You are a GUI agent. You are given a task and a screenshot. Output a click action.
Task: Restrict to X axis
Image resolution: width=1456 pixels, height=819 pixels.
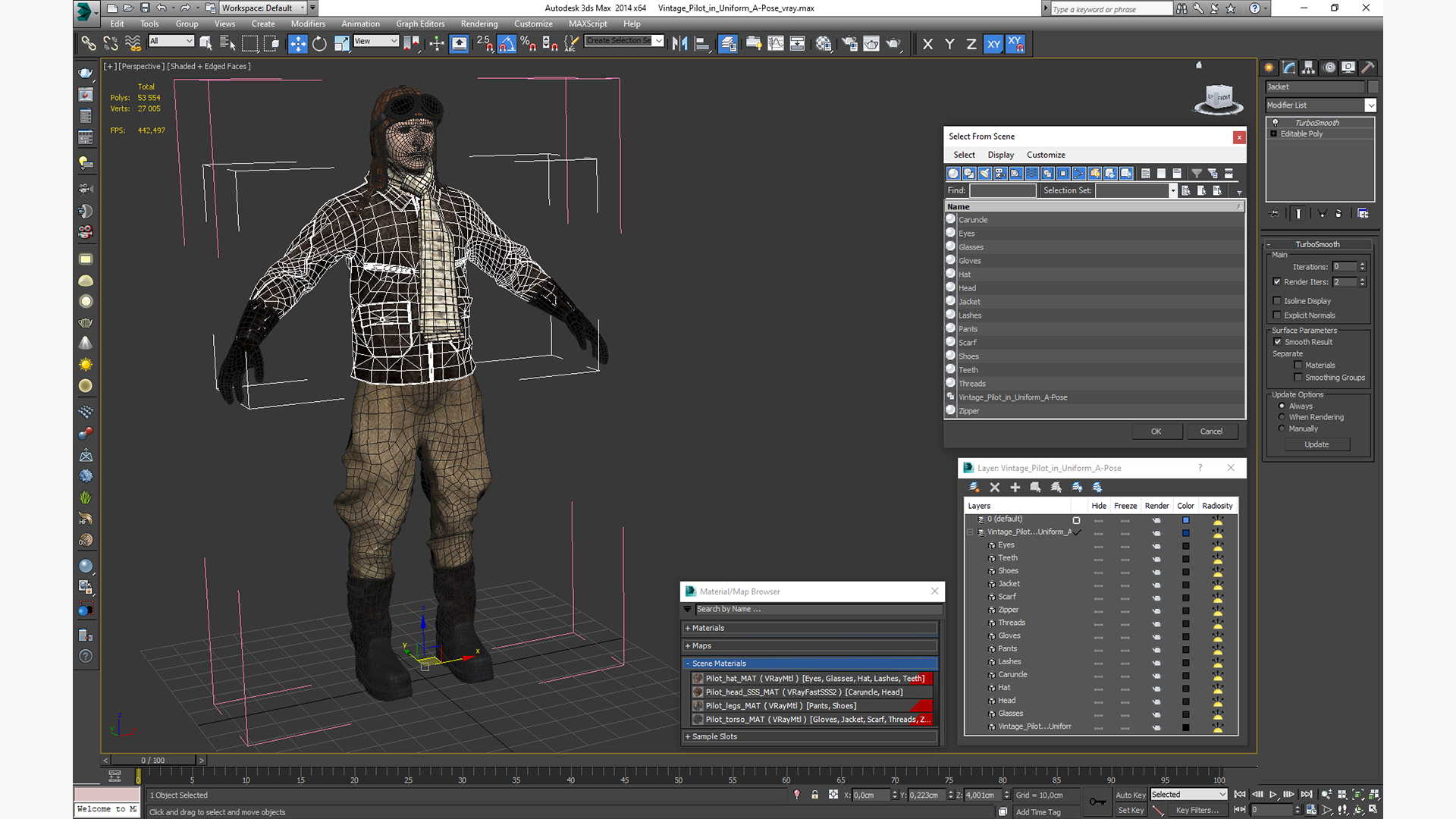coord(927,44)
